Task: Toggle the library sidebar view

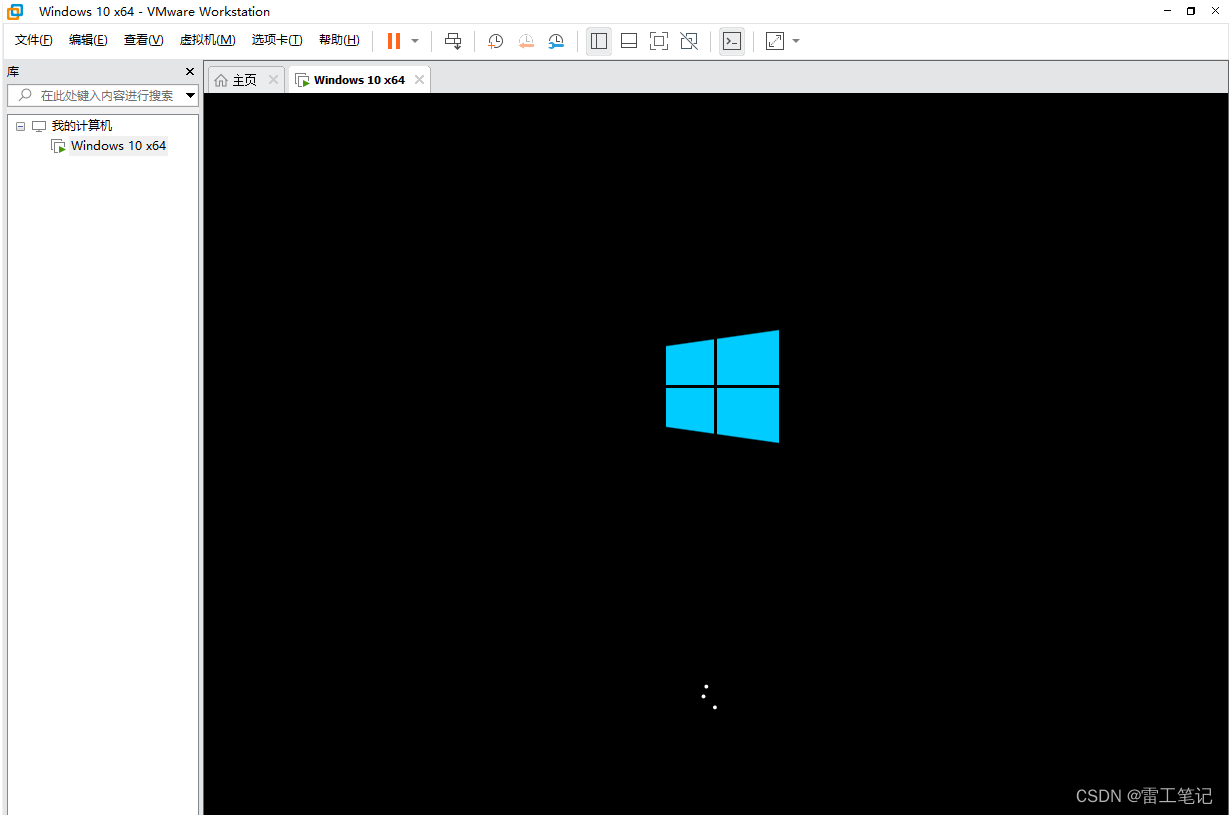Action: 599,41
